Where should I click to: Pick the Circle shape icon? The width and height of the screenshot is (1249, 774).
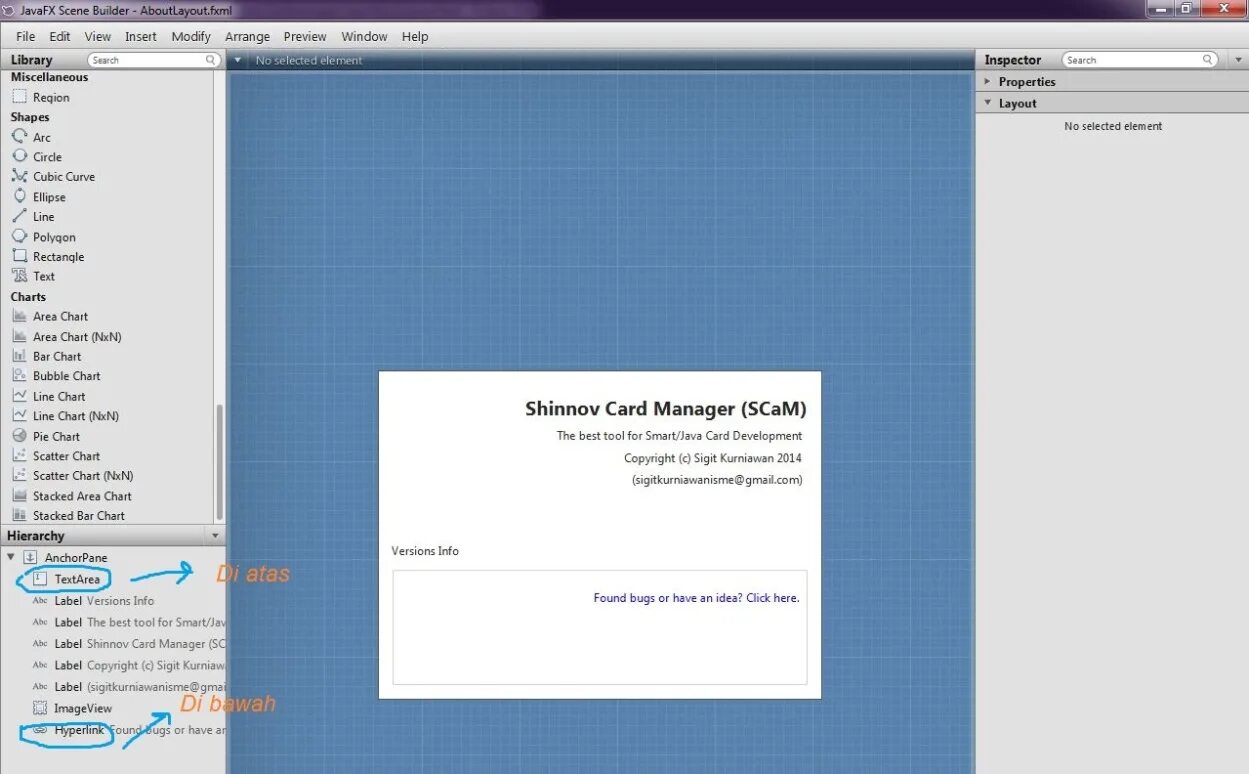[19, 156]
